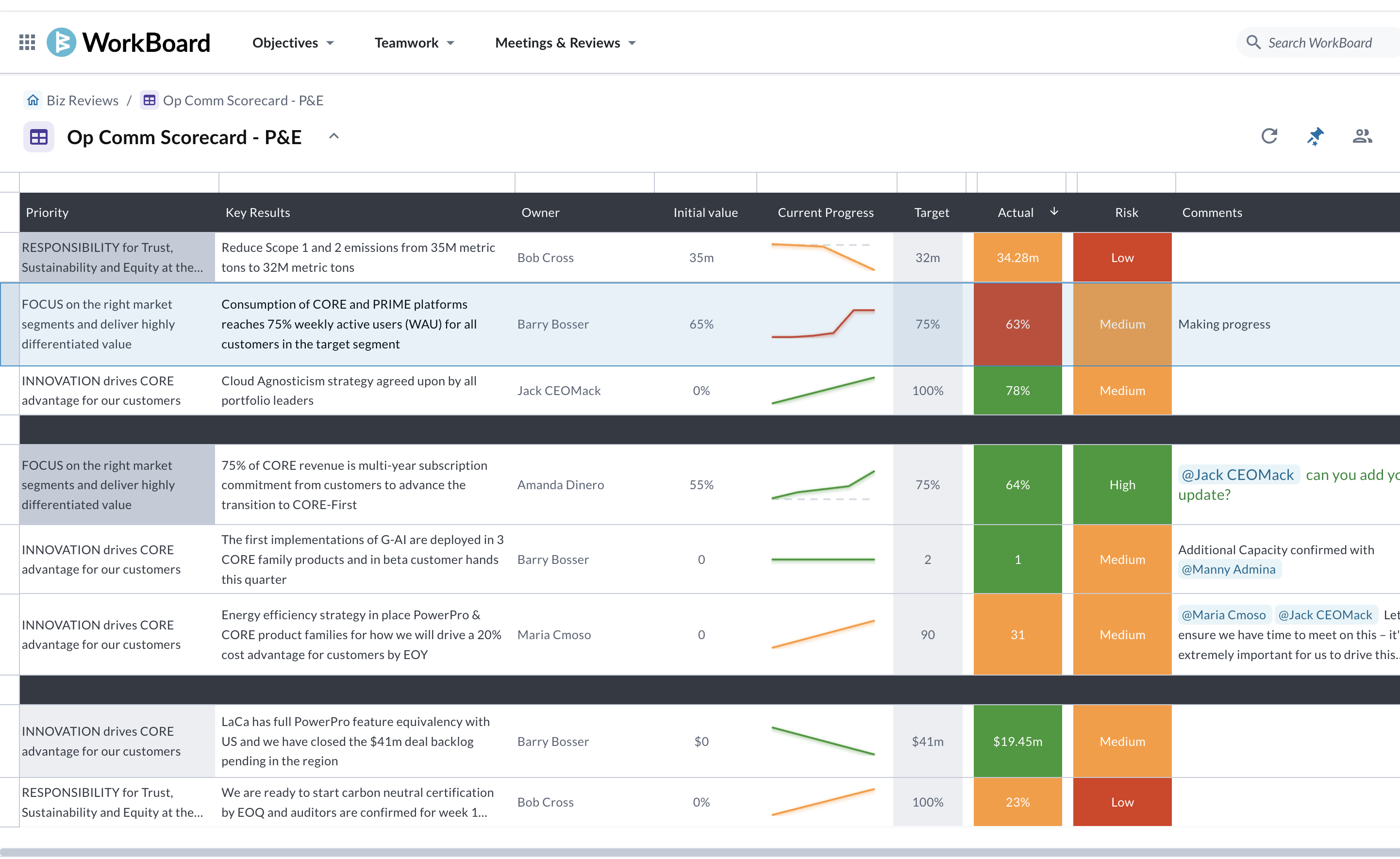Click owner Maria Cmoso

pyautogui.click(x=554, y=635)
